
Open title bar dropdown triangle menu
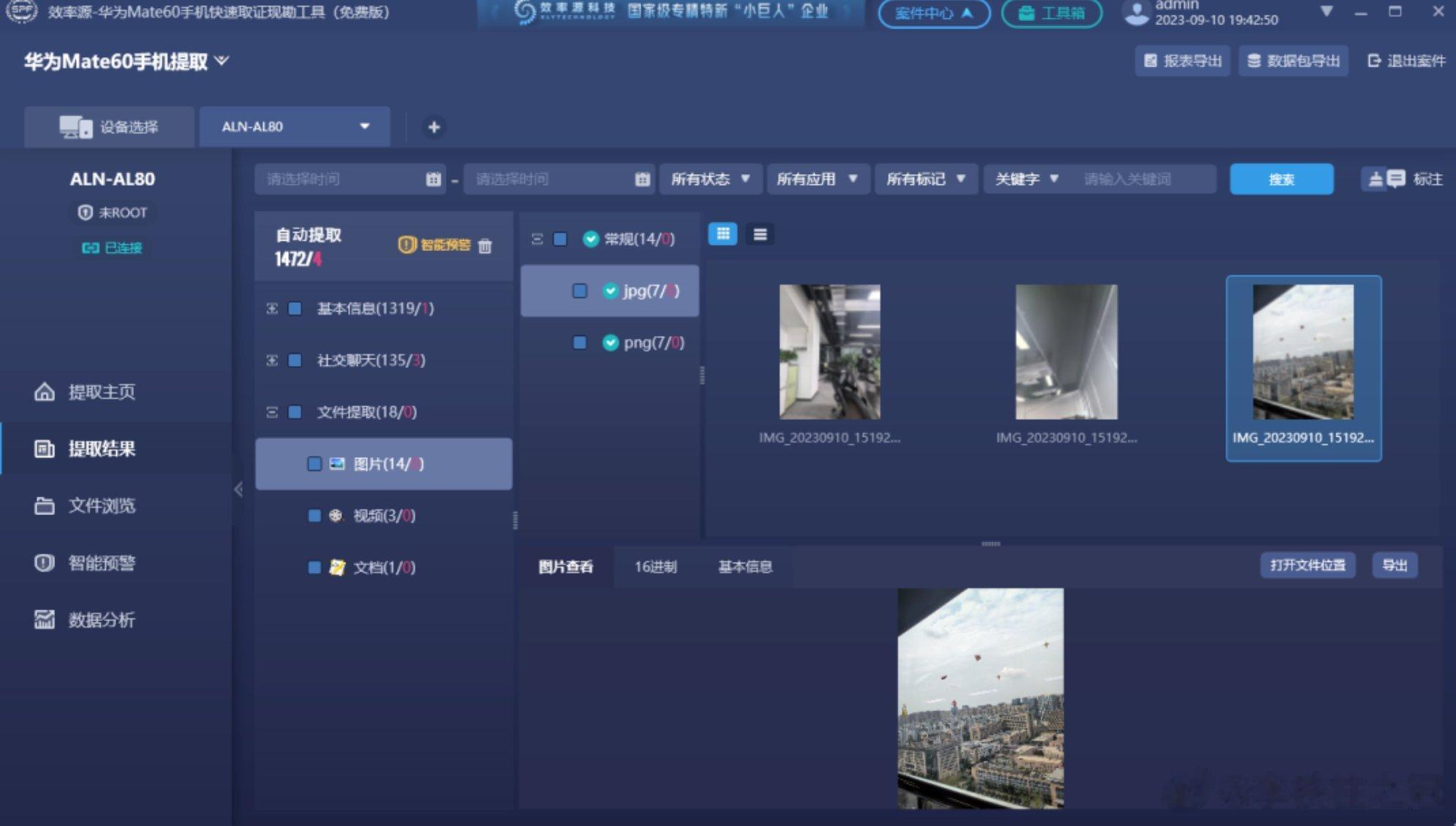1326,12
